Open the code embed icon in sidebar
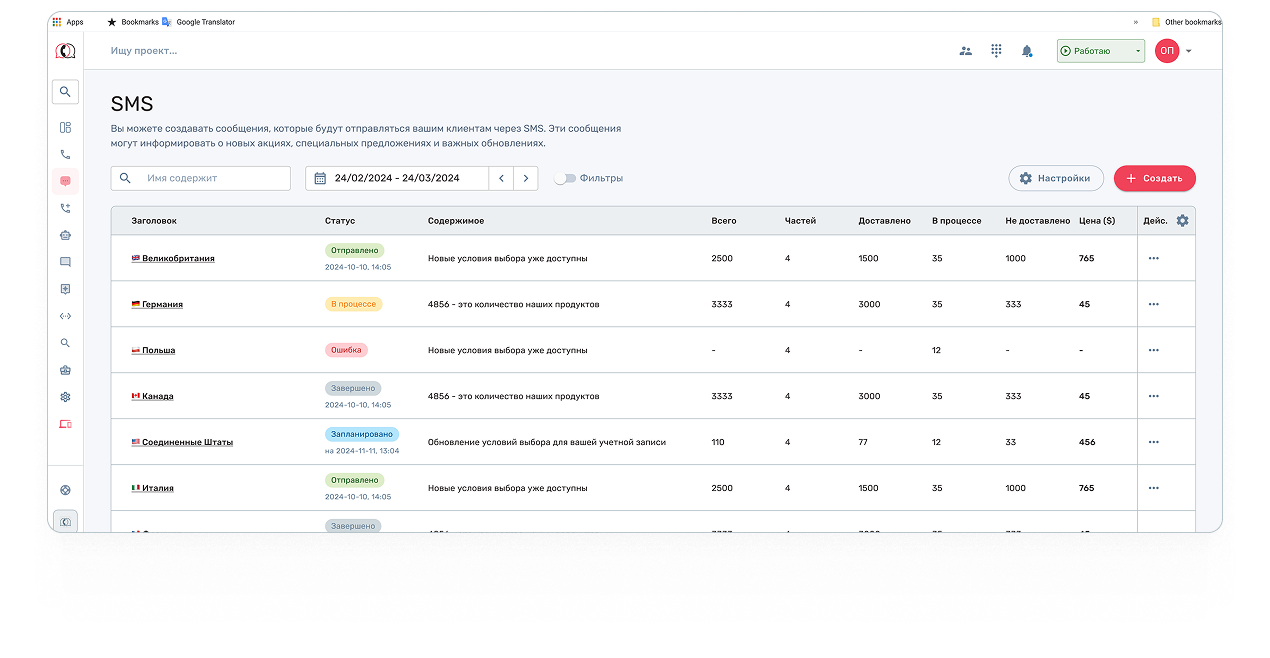The image size is (1270, 658). pos(65,316)
